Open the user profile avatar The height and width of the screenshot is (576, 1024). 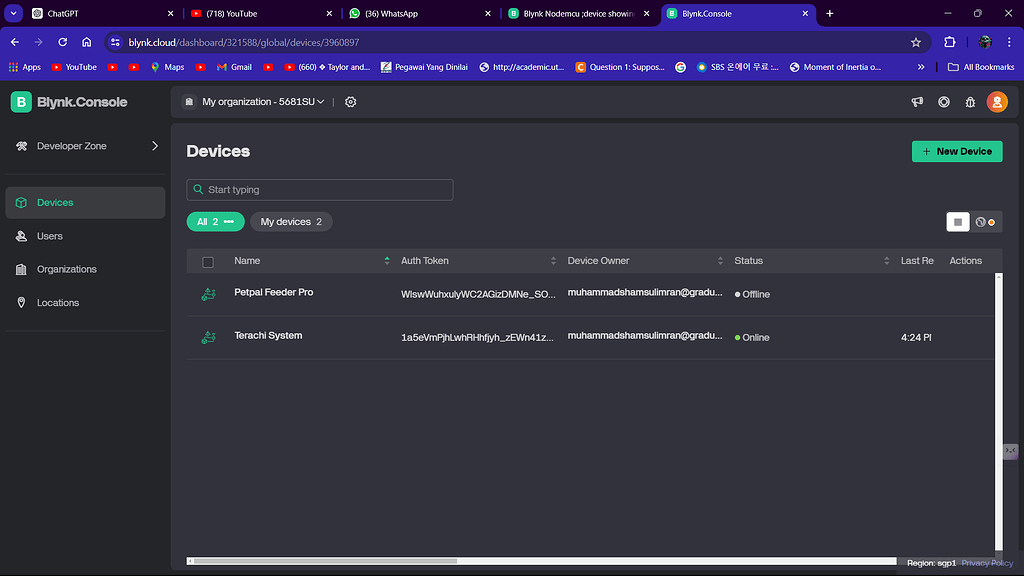997,101
